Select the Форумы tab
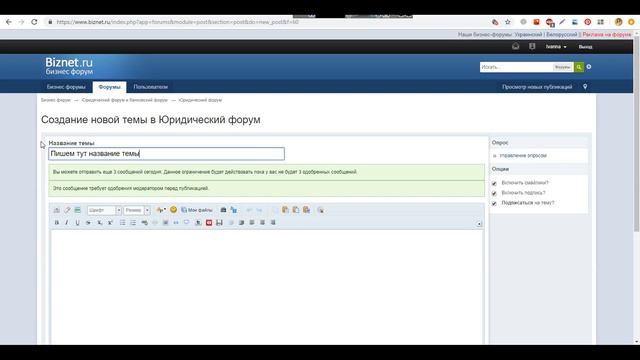The height and width of the screenshot is (360, 640). (x=109, y=87)
